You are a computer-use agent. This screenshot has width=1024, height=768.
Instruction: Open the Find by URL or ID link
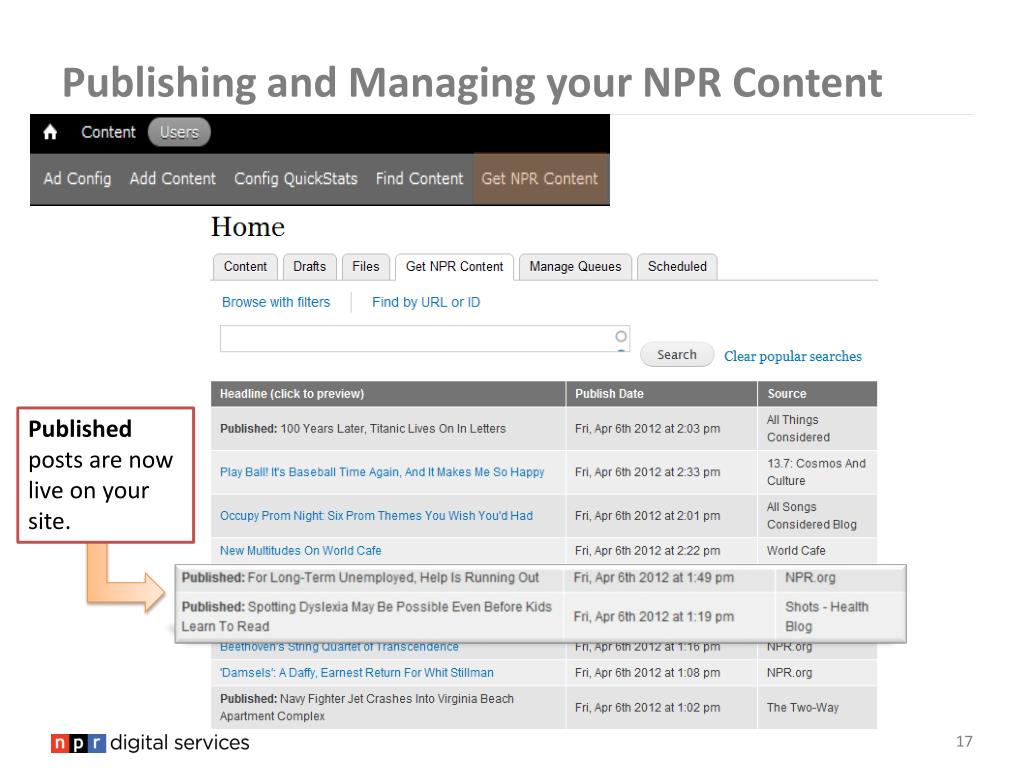click(x=426, y=302)
